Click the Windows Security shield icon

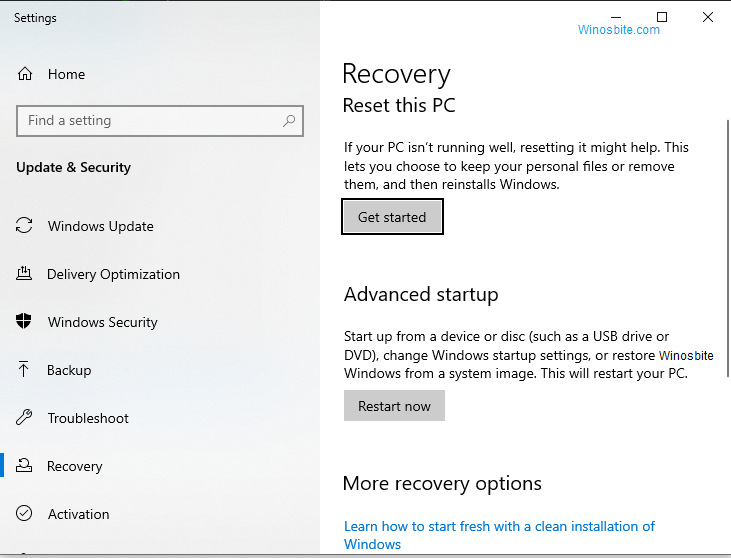[23, 321]
